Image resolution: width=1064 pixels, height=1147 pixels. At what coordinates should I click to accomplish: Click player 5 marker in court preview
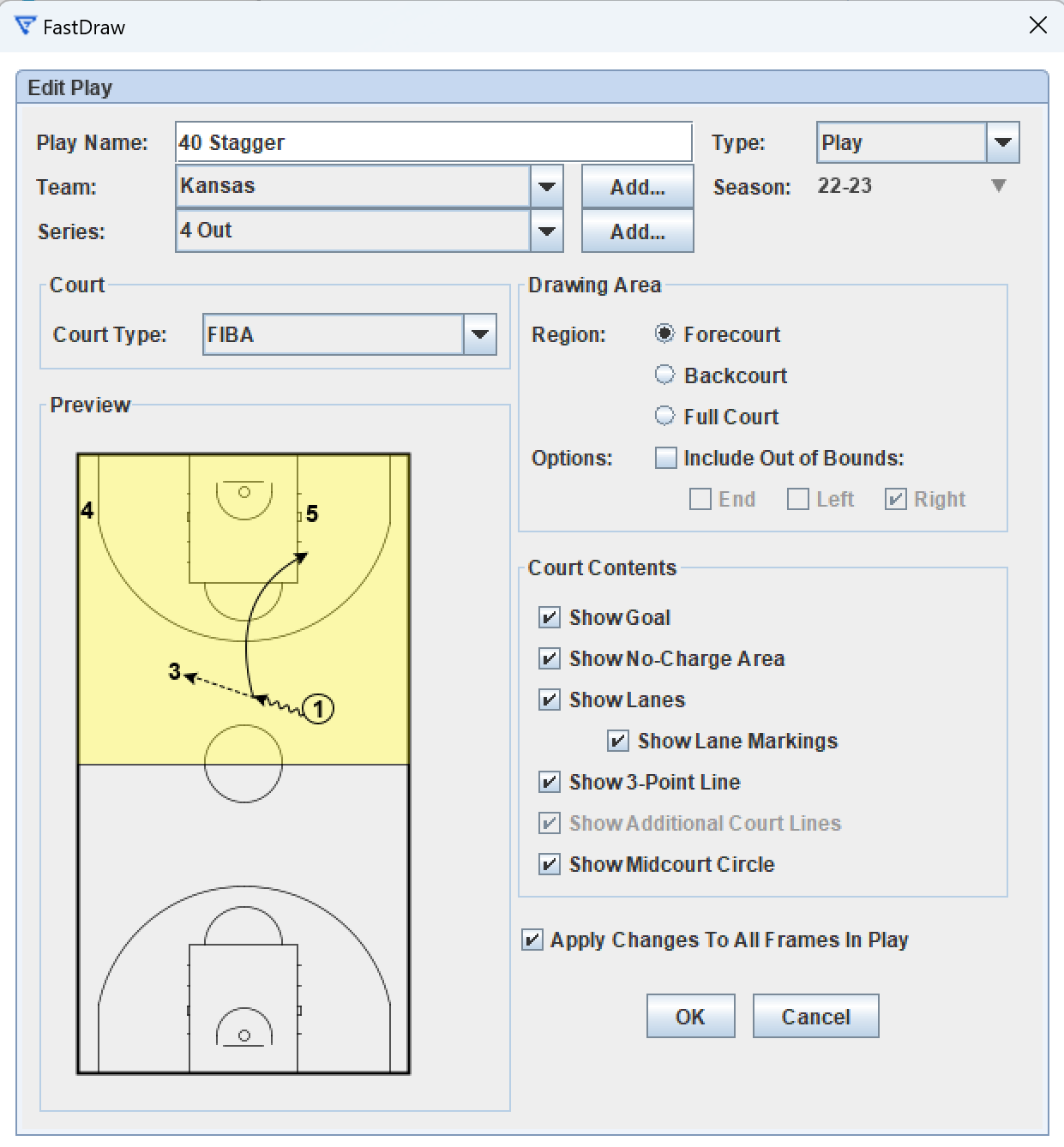point(312,513)
